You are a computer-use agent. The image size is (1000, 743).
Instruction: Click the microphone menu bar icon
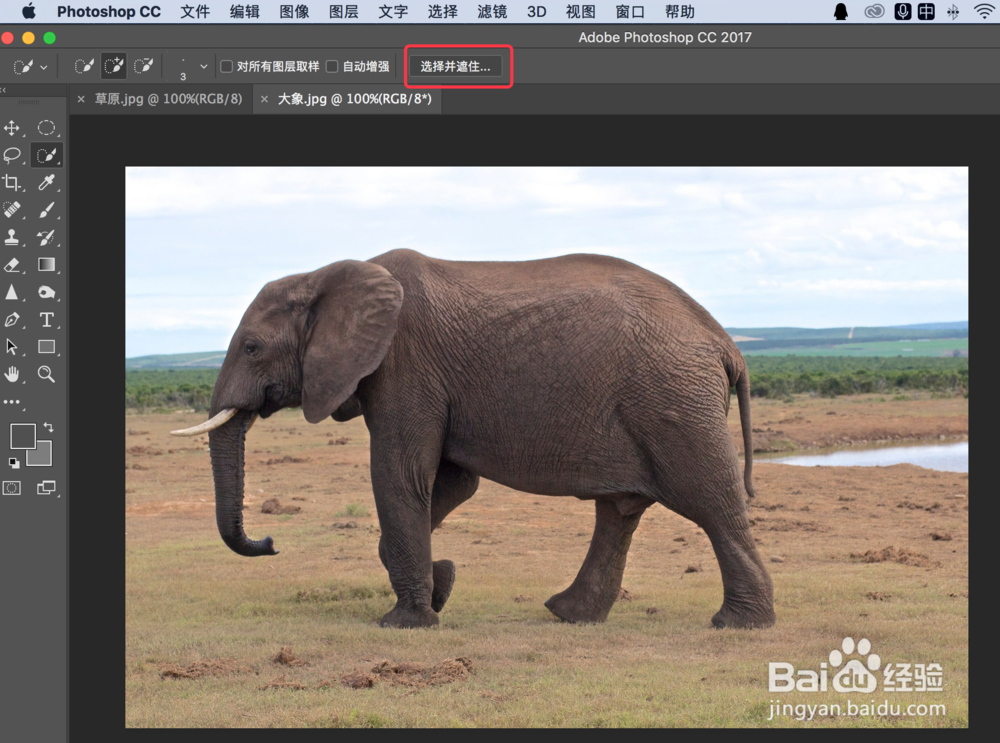902,11
